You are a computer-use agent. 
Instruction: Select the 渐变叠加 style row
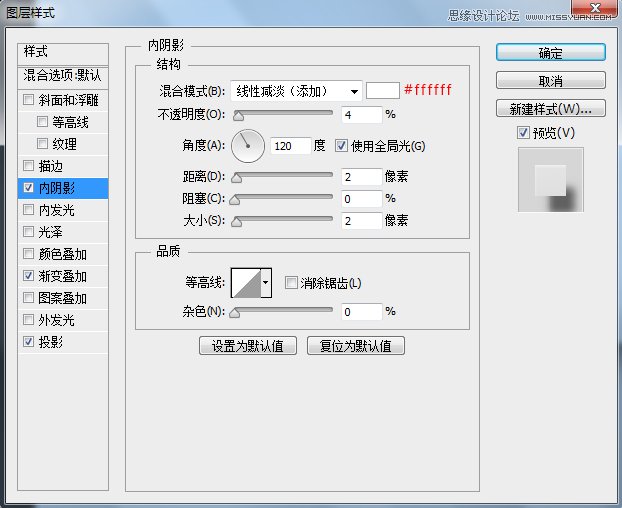click(x=63, y=276)
